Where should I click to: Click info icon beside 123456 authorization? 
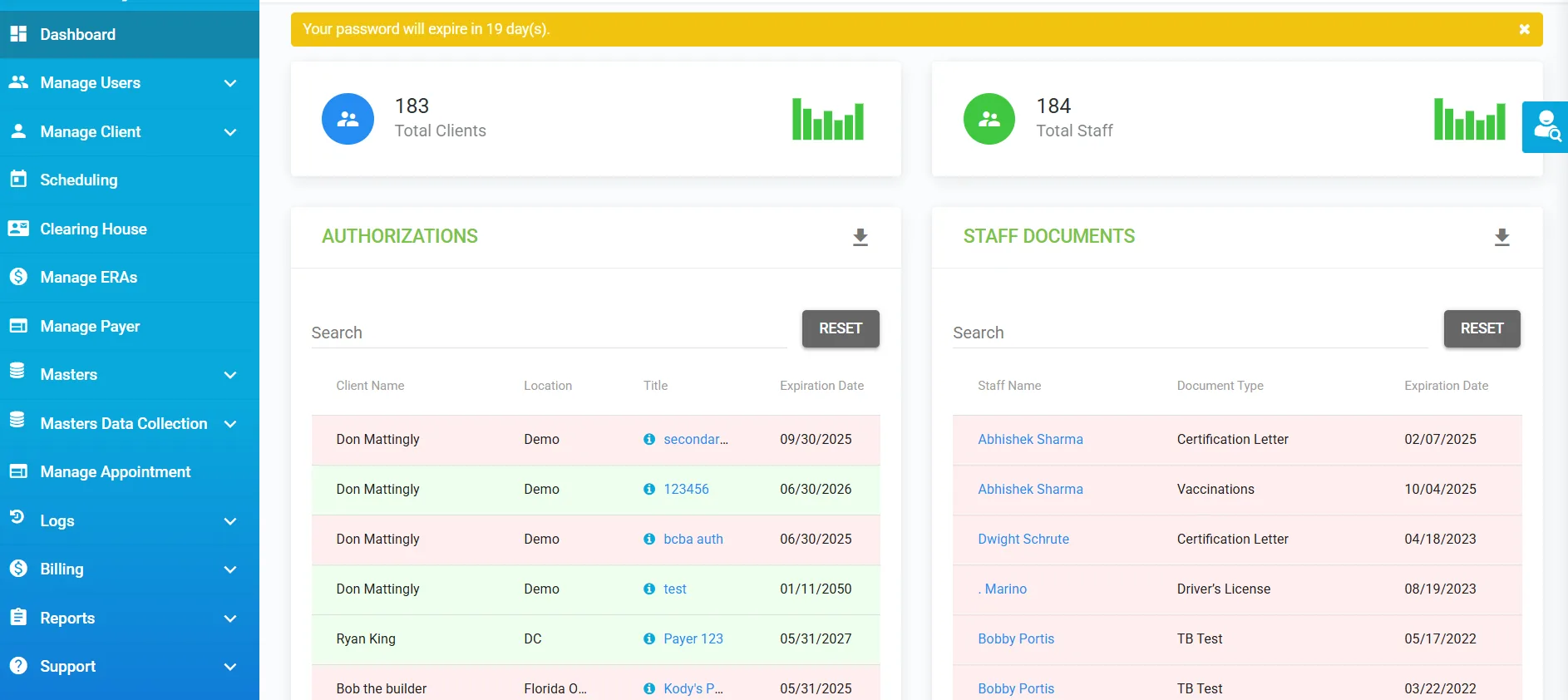pyautogui.click(x=649, y=489)
